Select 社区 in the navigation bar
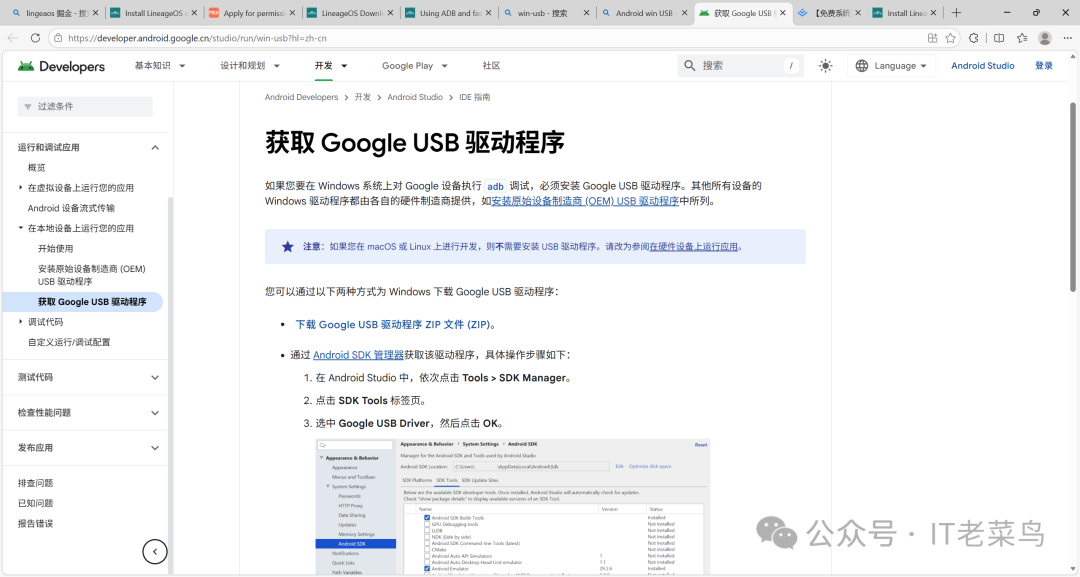This screenshot has height=577, width=1080. pos(490,65)
